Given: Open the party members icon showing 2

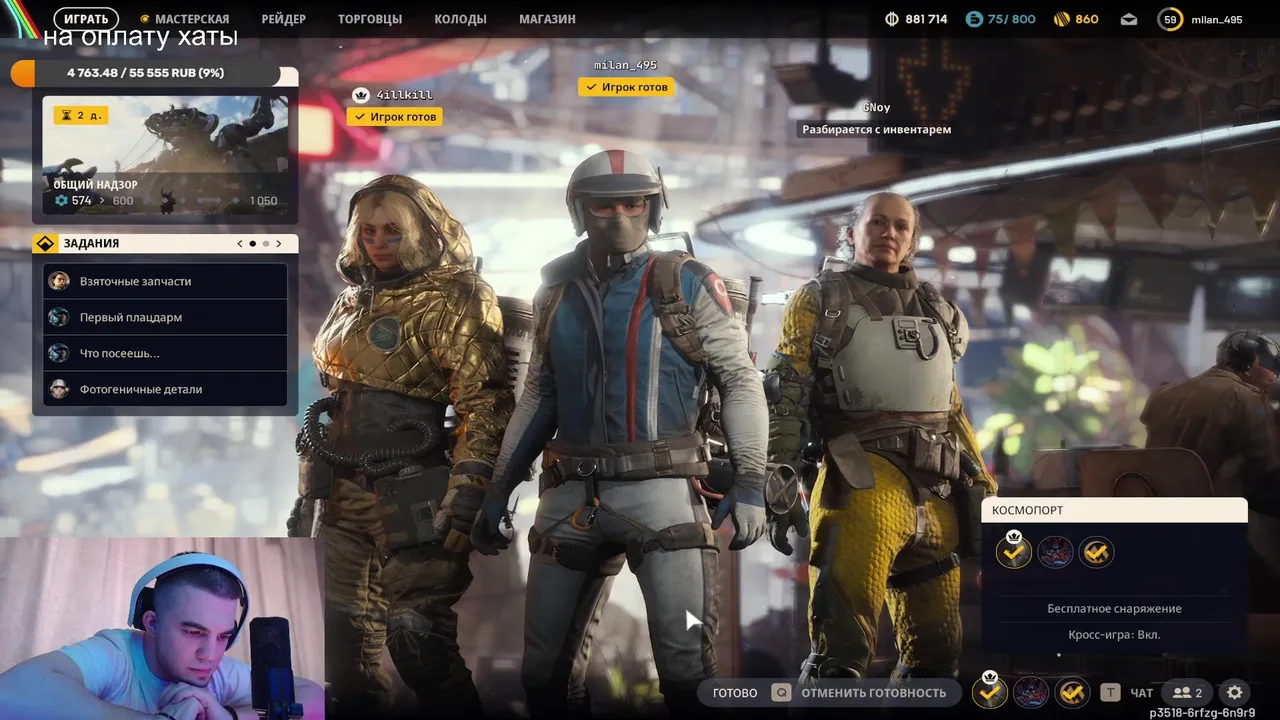Looking at the screenshot, I should (x=1187, y=692).
